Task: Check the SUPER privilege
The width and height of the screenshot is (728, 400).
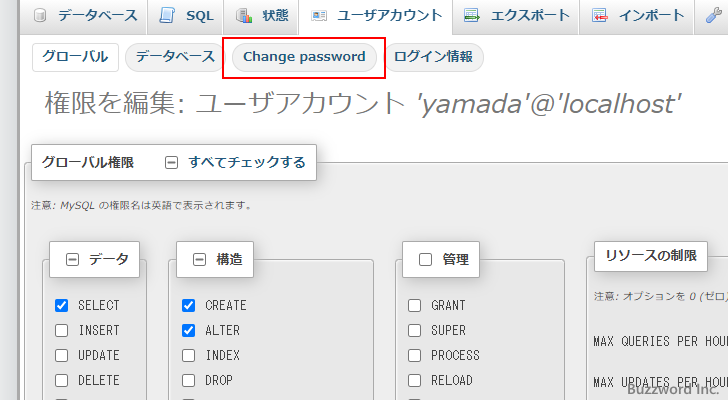Action: (415, 330)
